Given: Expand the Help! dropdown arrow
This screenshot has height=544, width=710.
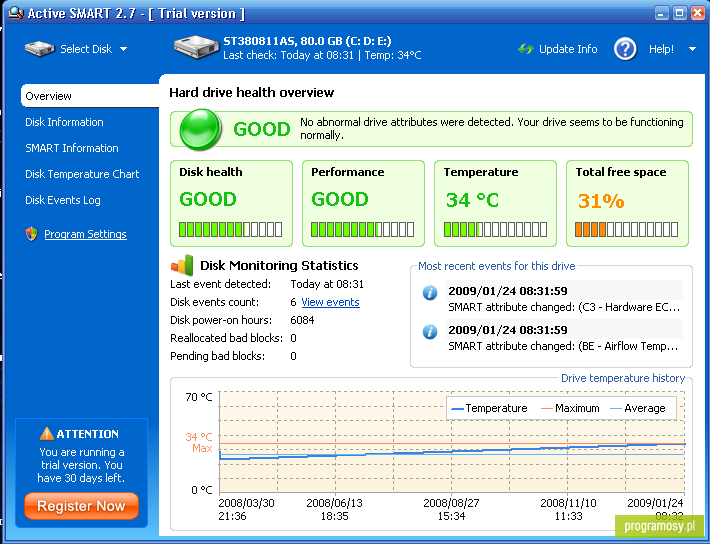Looking at the screenshot, I should pos(692,49).
